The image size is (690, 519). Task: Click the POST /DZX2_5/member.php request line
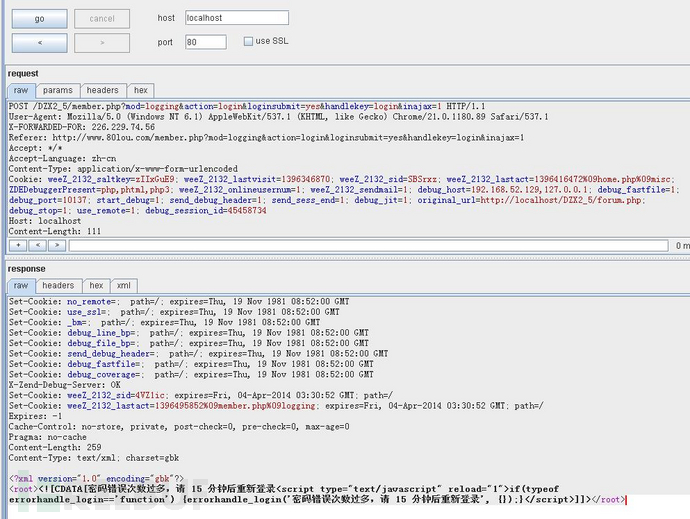click(247, 106)
